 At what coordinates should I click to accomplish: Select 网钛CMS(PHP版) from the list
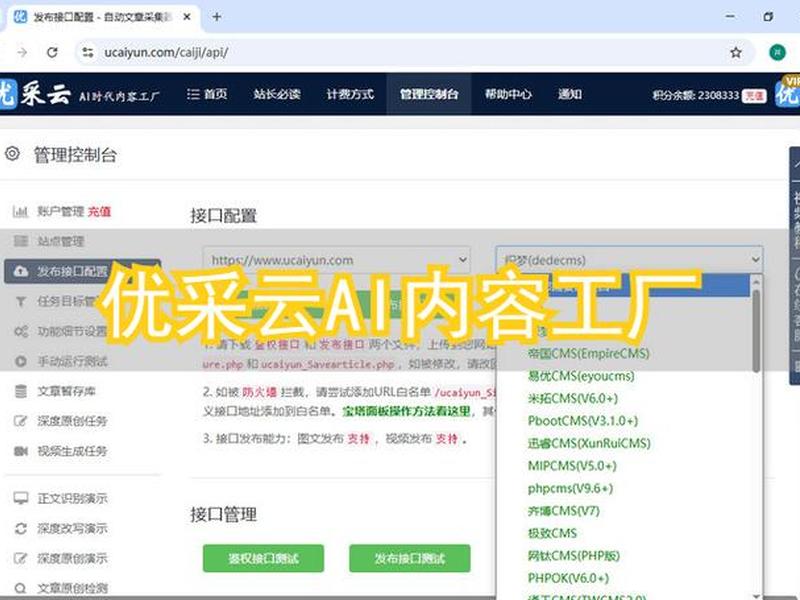[573, 556]
